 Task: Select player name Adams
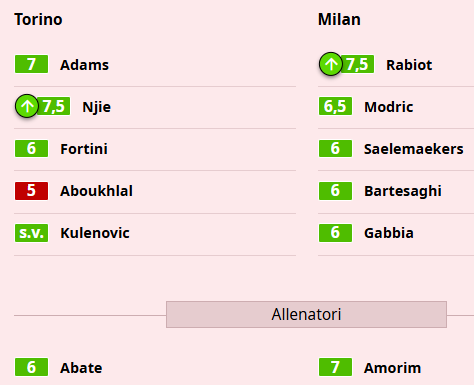84,65
